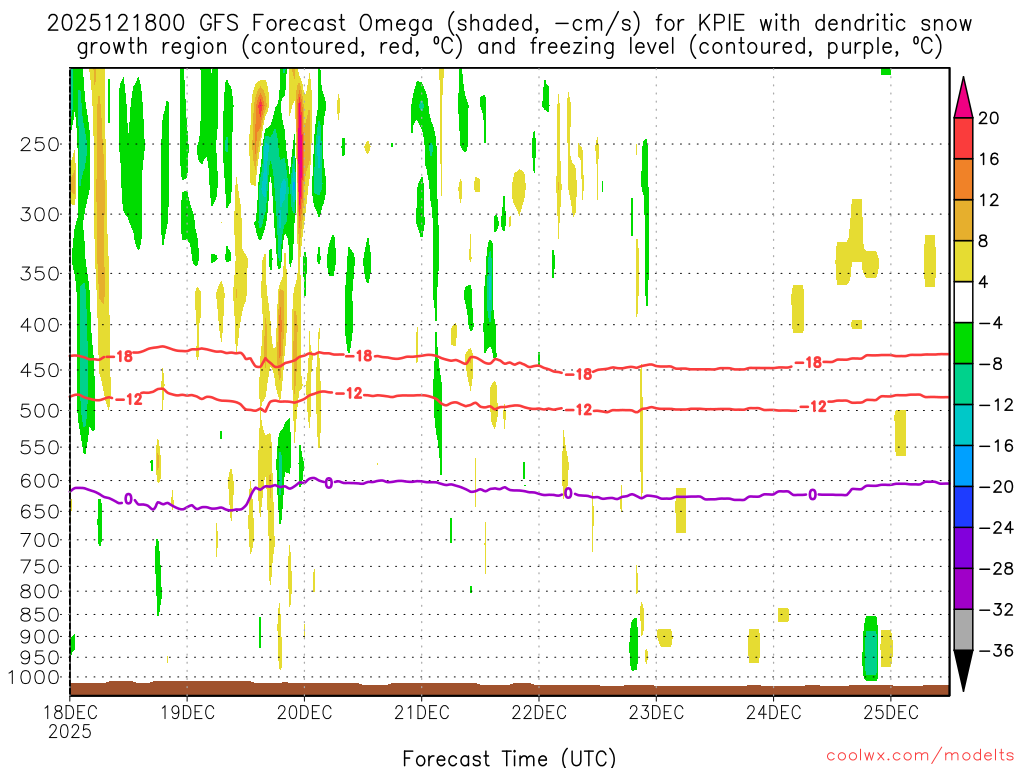Image resolution: width=1024 pixels, height=768 pixels.
Task: Click the 800 pressure level label
Action: (40, 592)
